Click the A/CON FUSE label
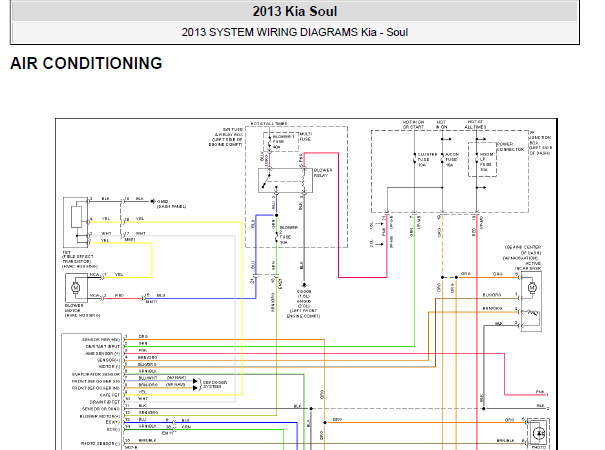 [452, 159]
